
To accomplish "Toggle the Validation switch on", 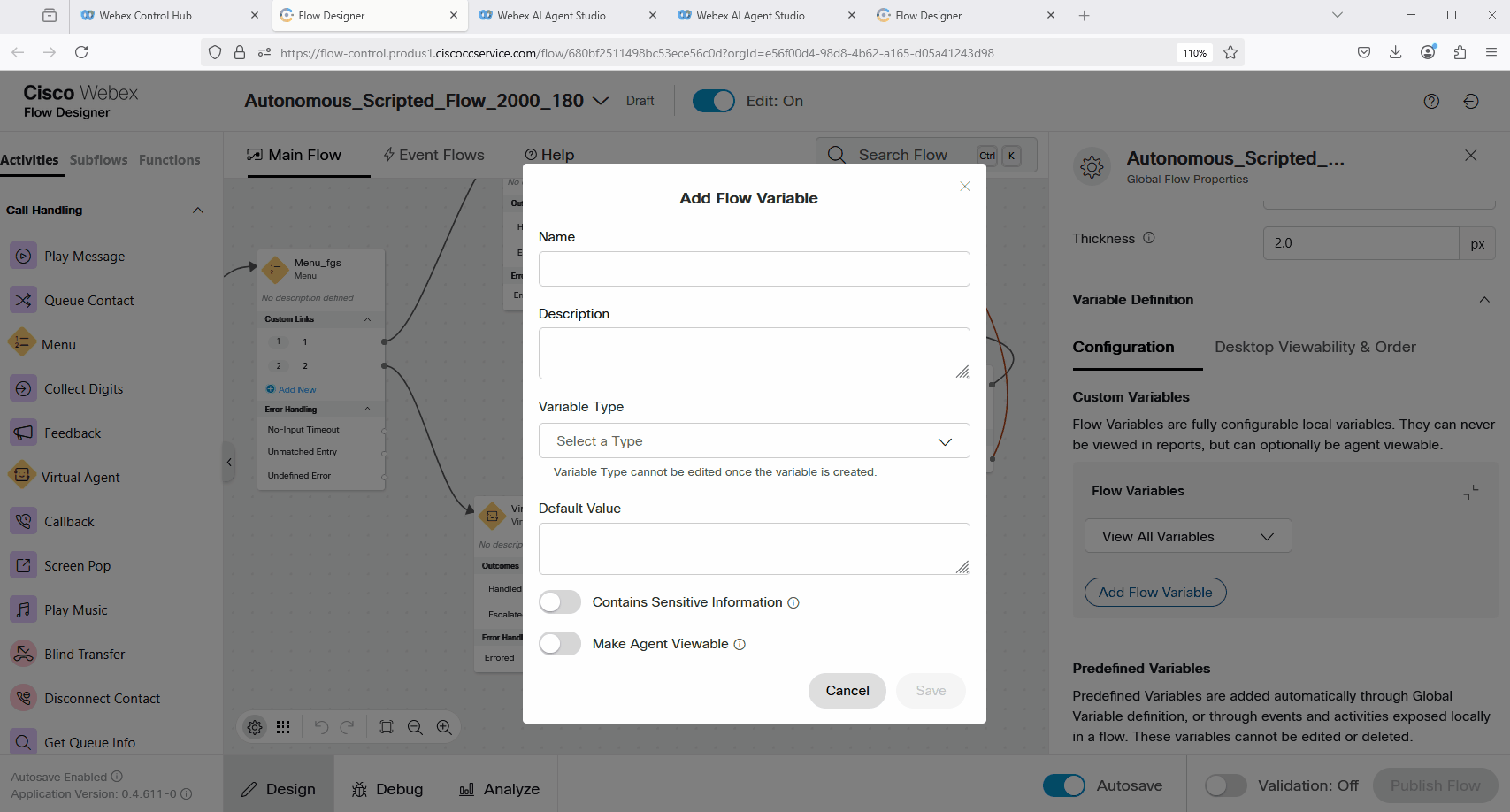I will (x=1225, y=785).
